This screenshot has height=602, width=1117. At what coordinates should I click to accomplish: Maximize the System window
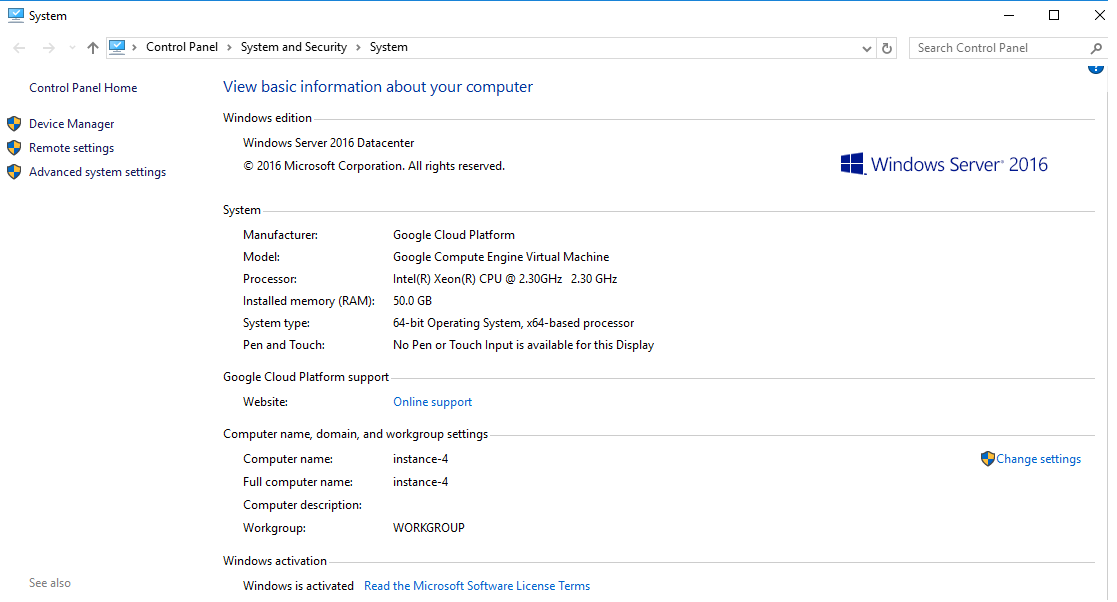click(x=1054, y=15)
